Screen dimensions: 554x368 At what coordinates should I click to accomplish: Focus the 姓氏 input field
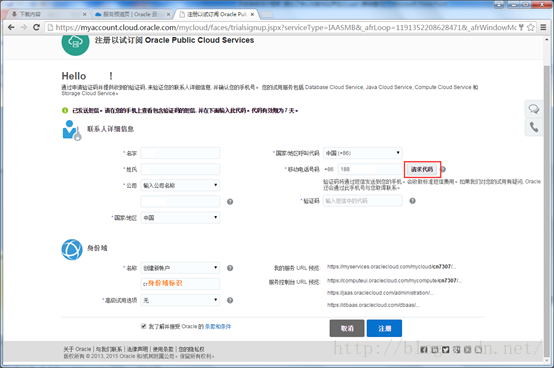coord(180,169)
